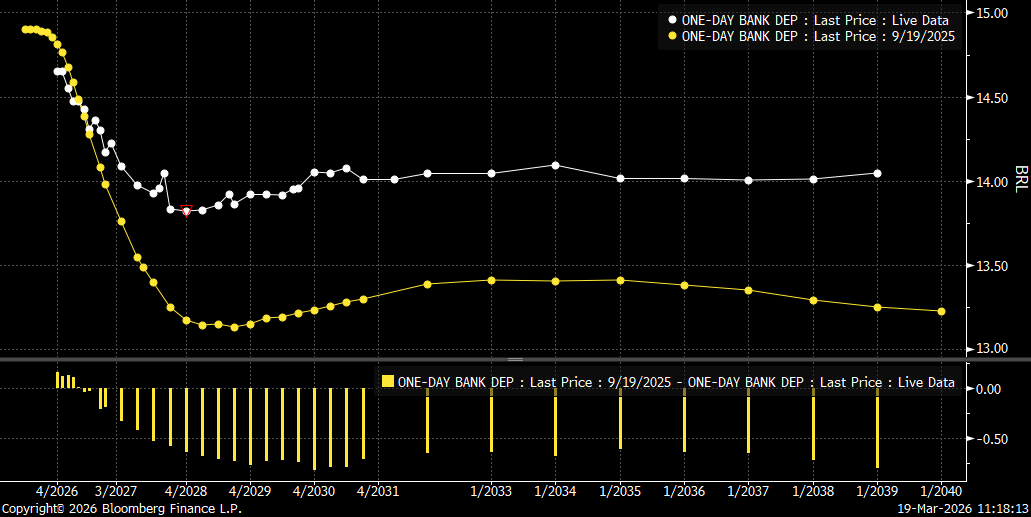Click the yellow 9/19/2025 legend marker in top legend
This screenshot has height=517, width=1031.
(672, 36)
